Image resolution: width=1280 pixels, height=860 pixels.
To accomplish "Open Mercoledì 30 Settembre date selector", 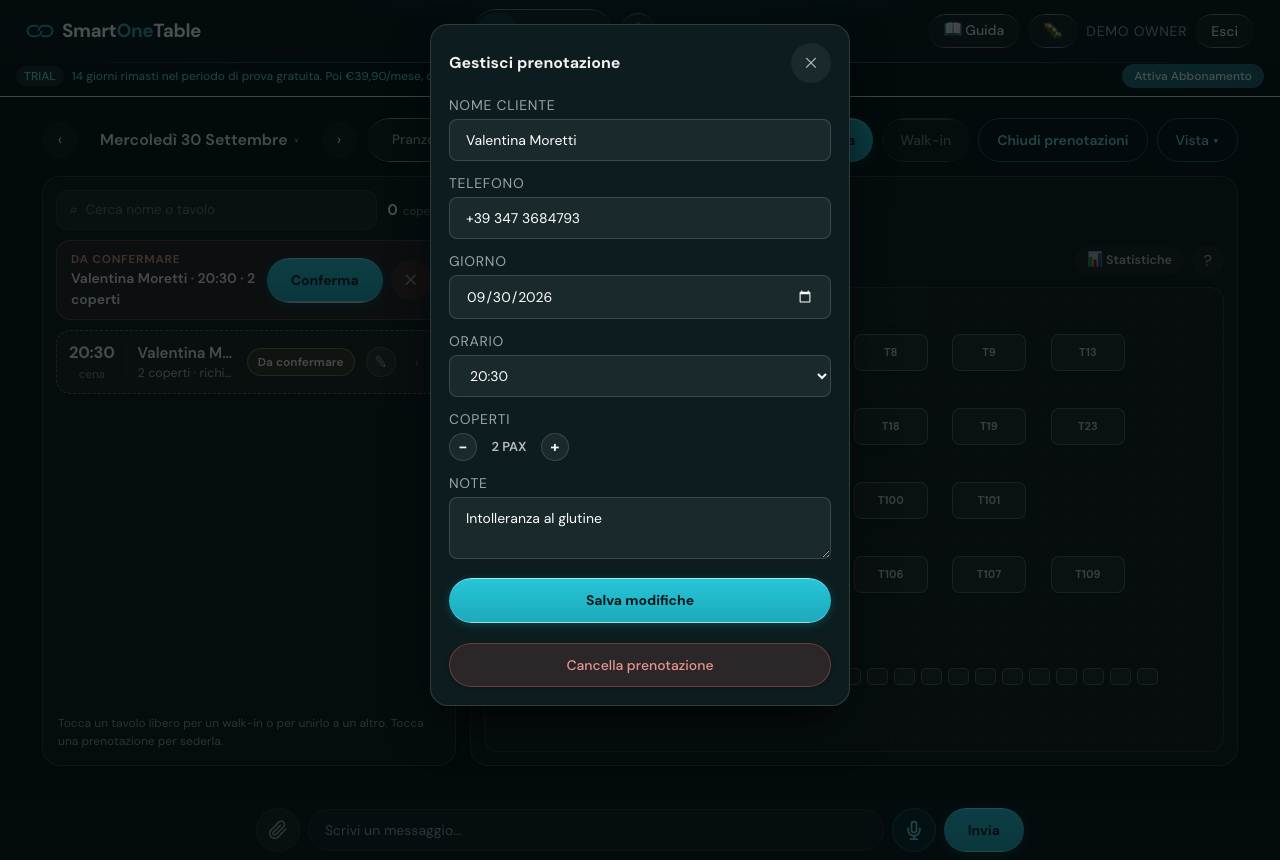I will [x=199, y=140].
